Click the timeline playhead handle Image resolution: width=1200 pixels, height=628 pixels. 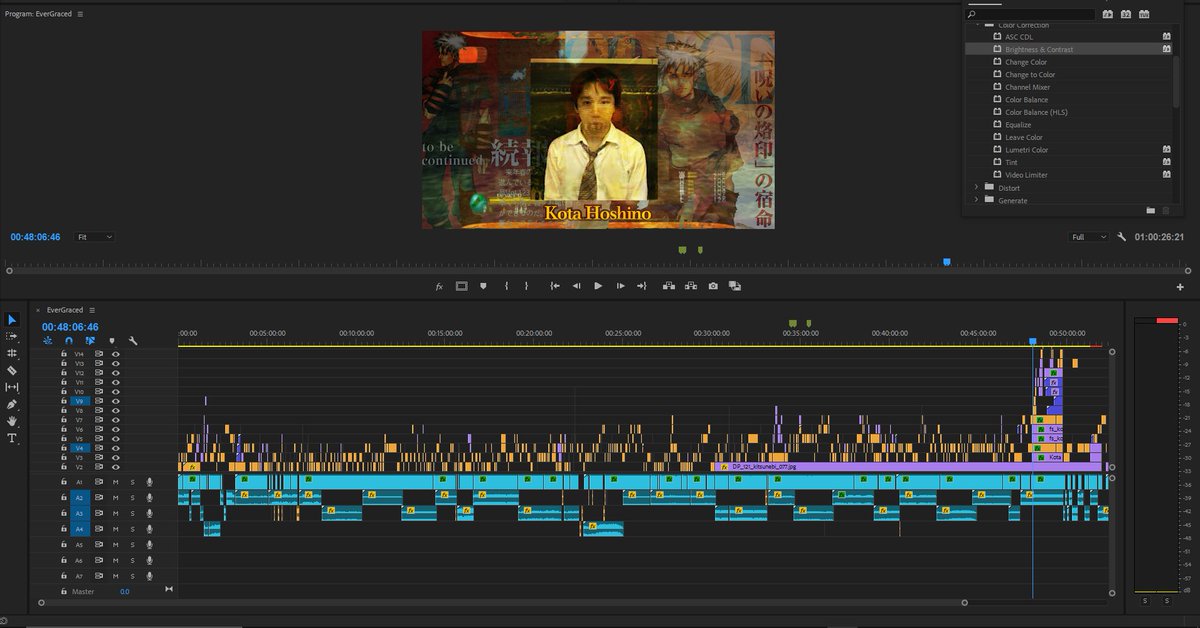[x=1033, y=341]
